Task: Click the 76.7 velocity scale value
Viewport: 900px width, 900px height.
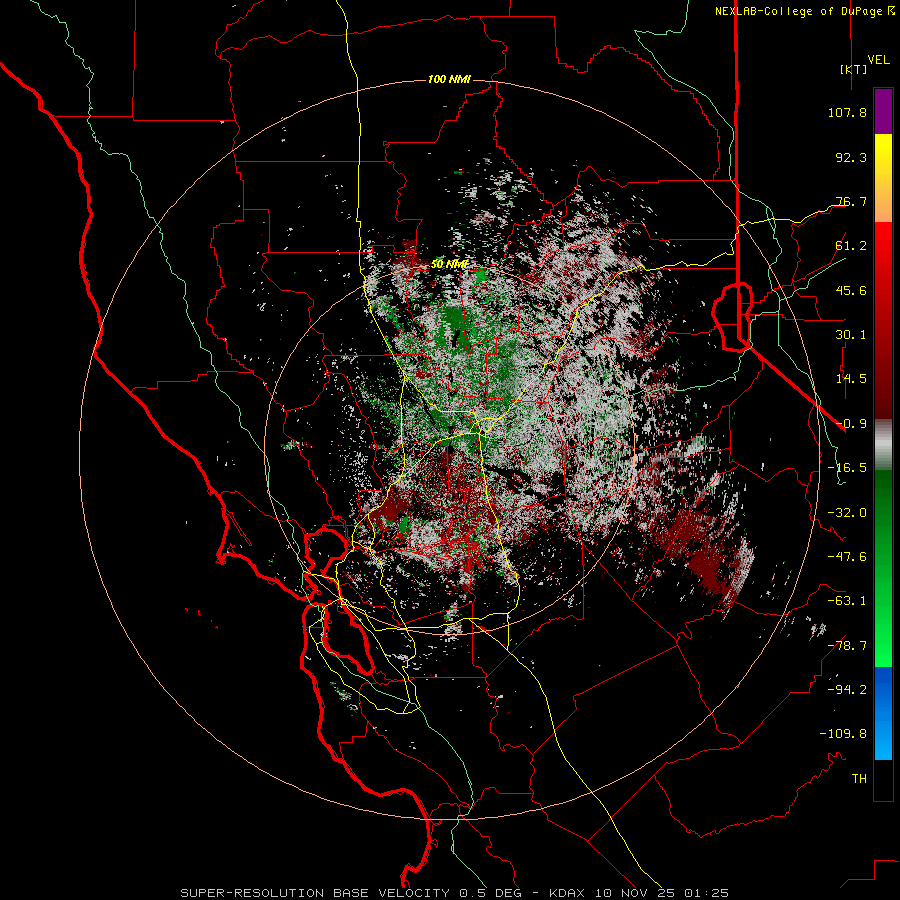Action: coord(851,201)
